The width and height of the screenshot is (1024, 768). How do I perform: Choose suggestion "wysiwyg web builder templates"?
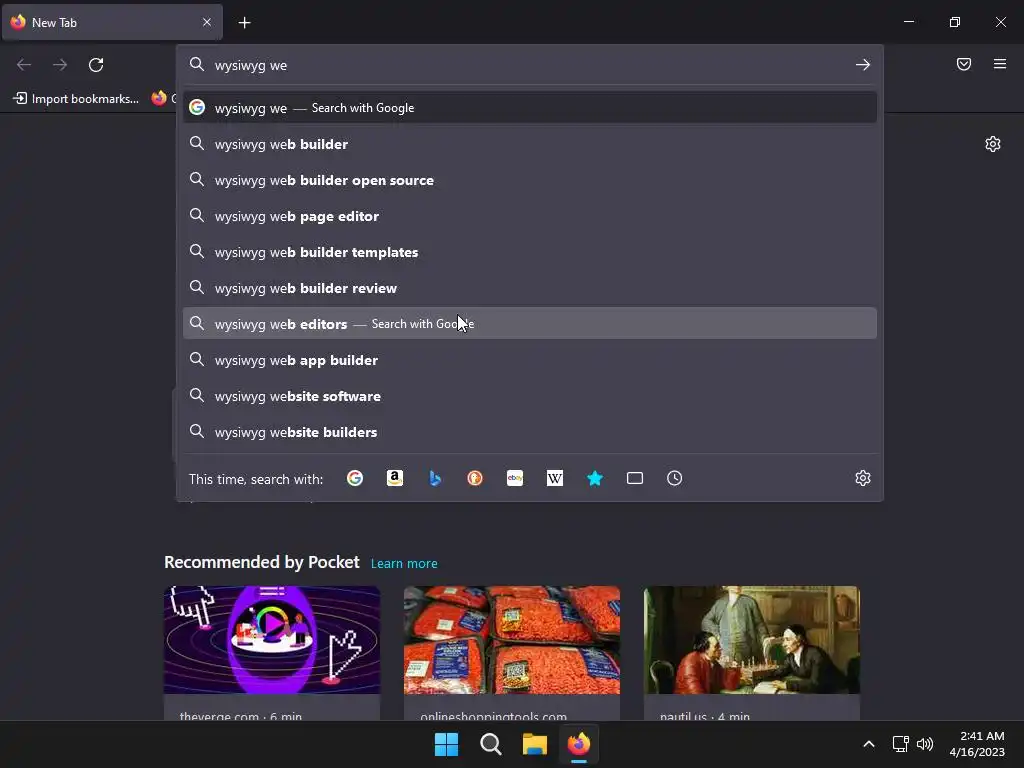530,251
